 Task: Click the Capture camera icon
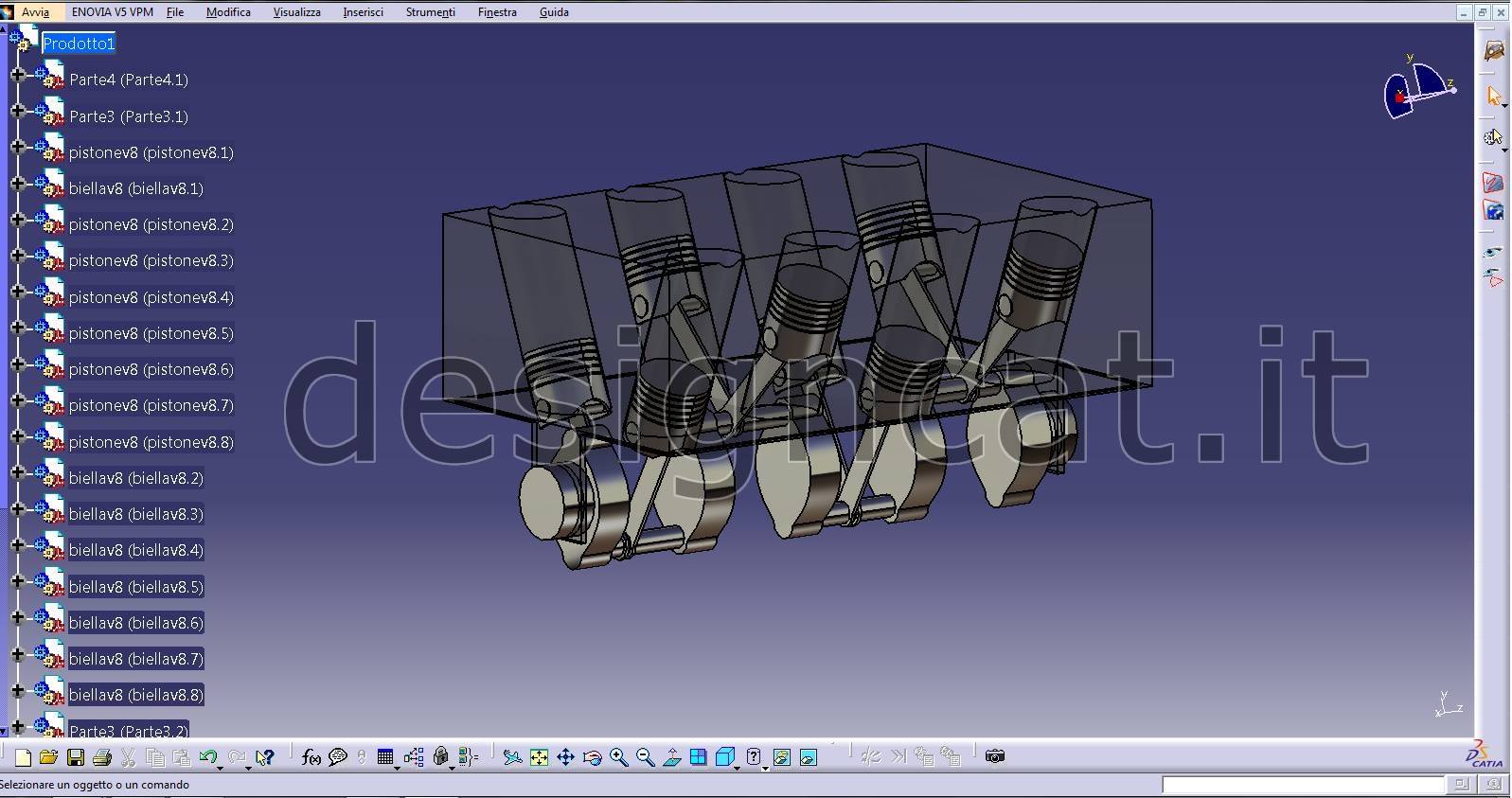click(x=994, y=756)
